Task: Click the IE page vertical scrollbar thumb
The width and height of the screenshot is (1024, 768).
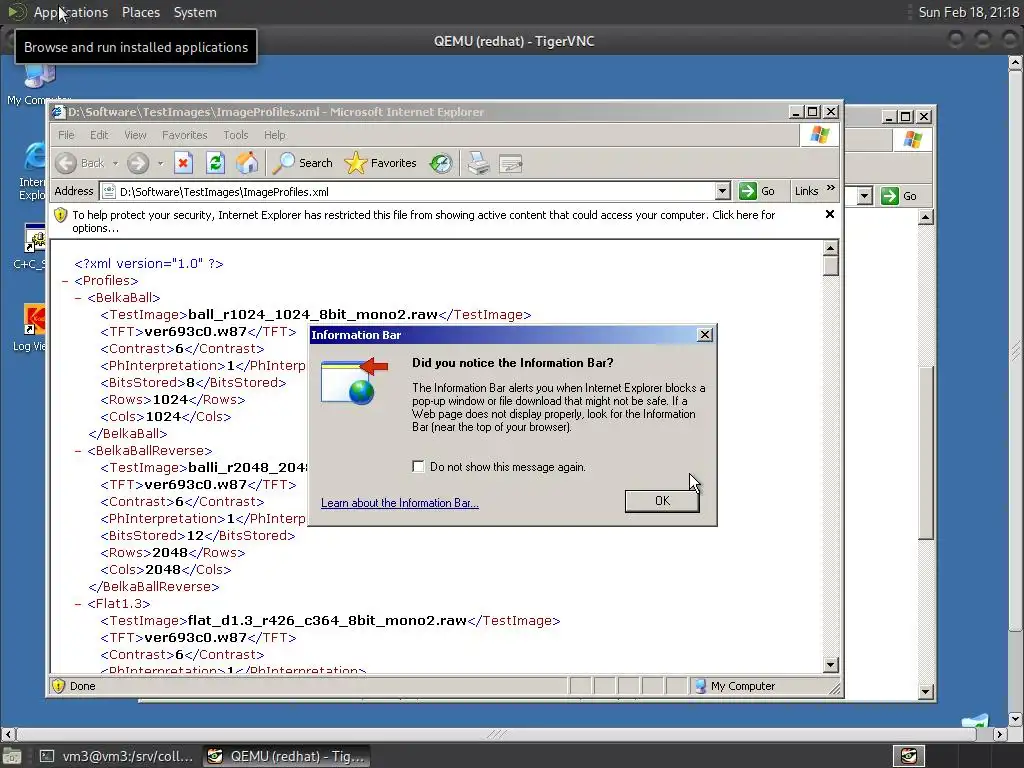Action: pyautogui.click(x=831, y=266)
